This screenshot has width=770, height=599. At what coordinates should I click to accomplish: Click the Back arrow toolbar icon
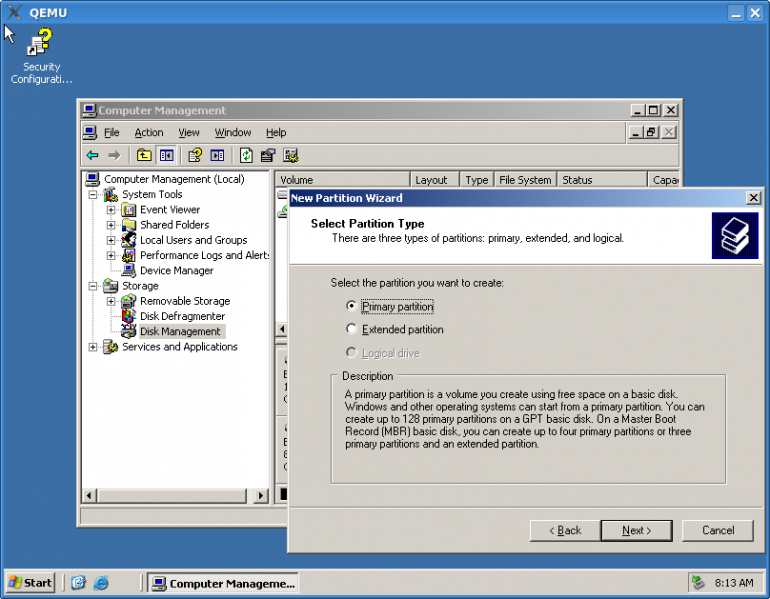click(x=92, y=155)
